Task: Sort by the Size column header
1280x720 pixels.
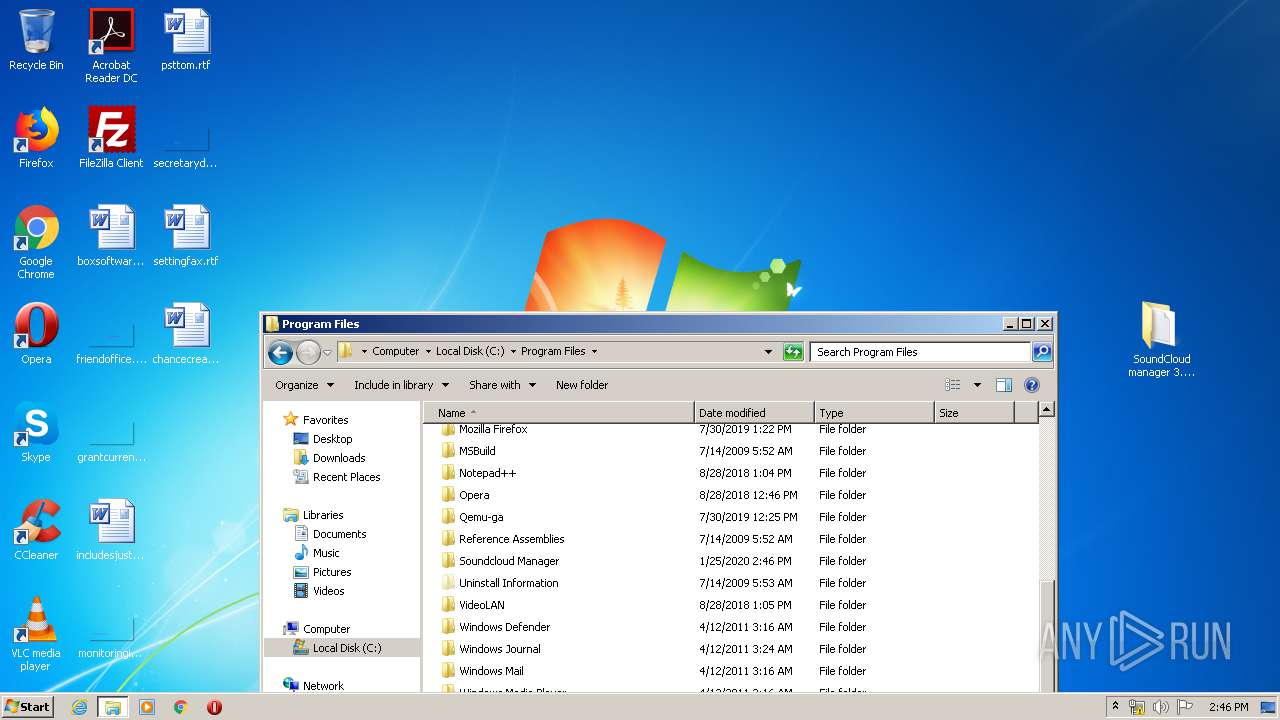Action: tap(974, 413)
